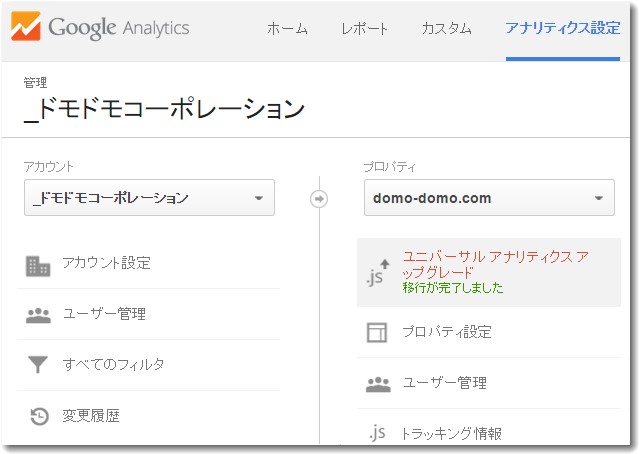Switch to the カスタム tab

click(x=447, y=29)
